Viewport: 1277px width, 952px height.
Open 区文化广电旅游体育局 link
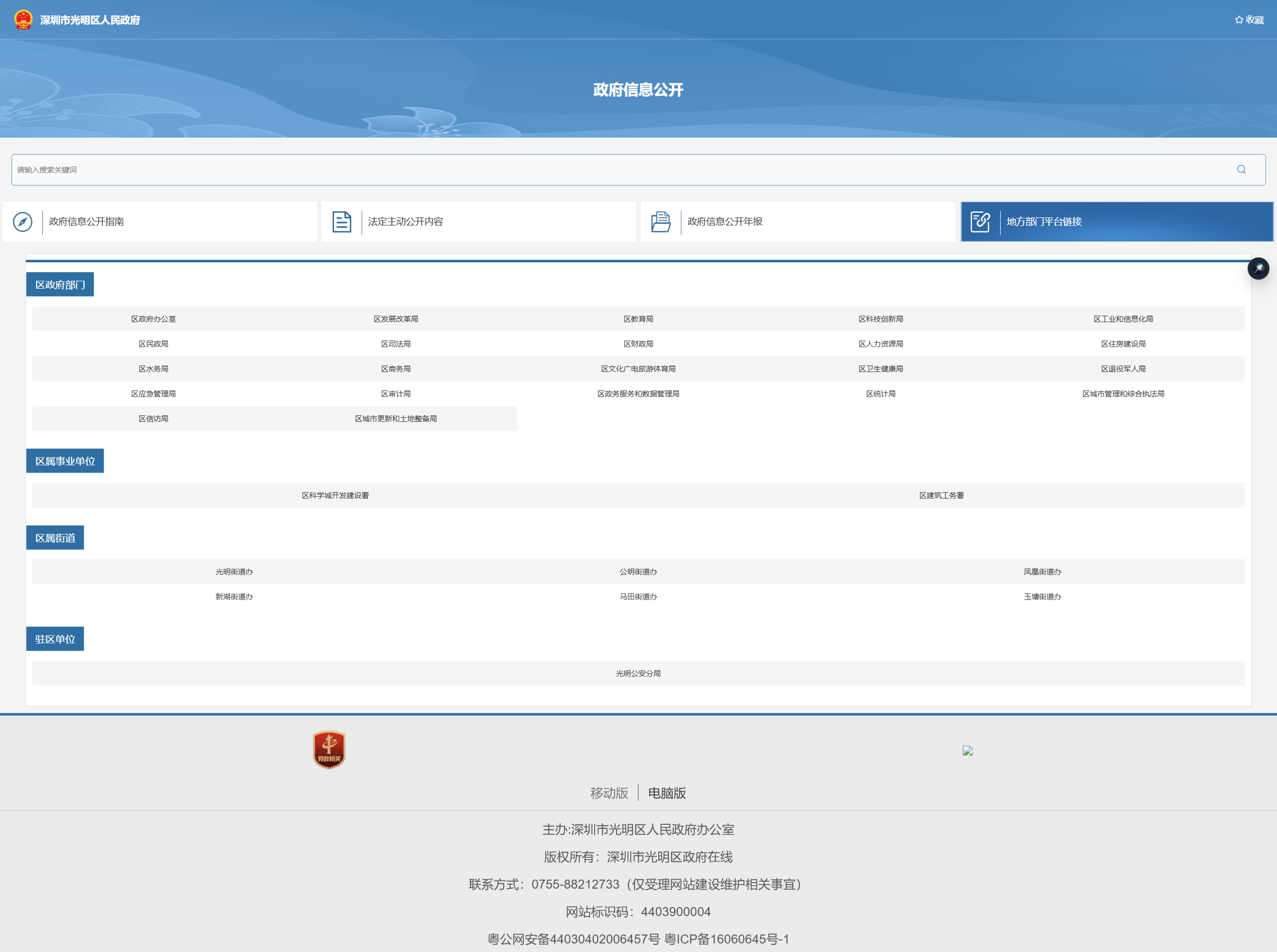(638, 369)
